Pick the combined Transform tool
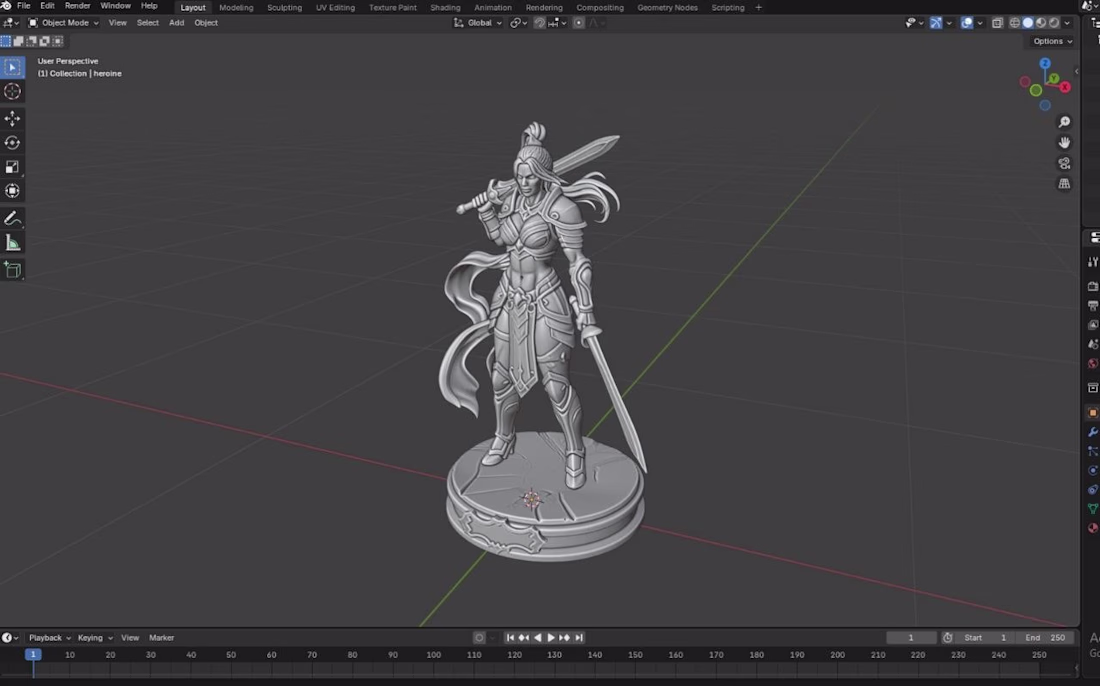Viewport: 1100px width, 686px height. 12,191
